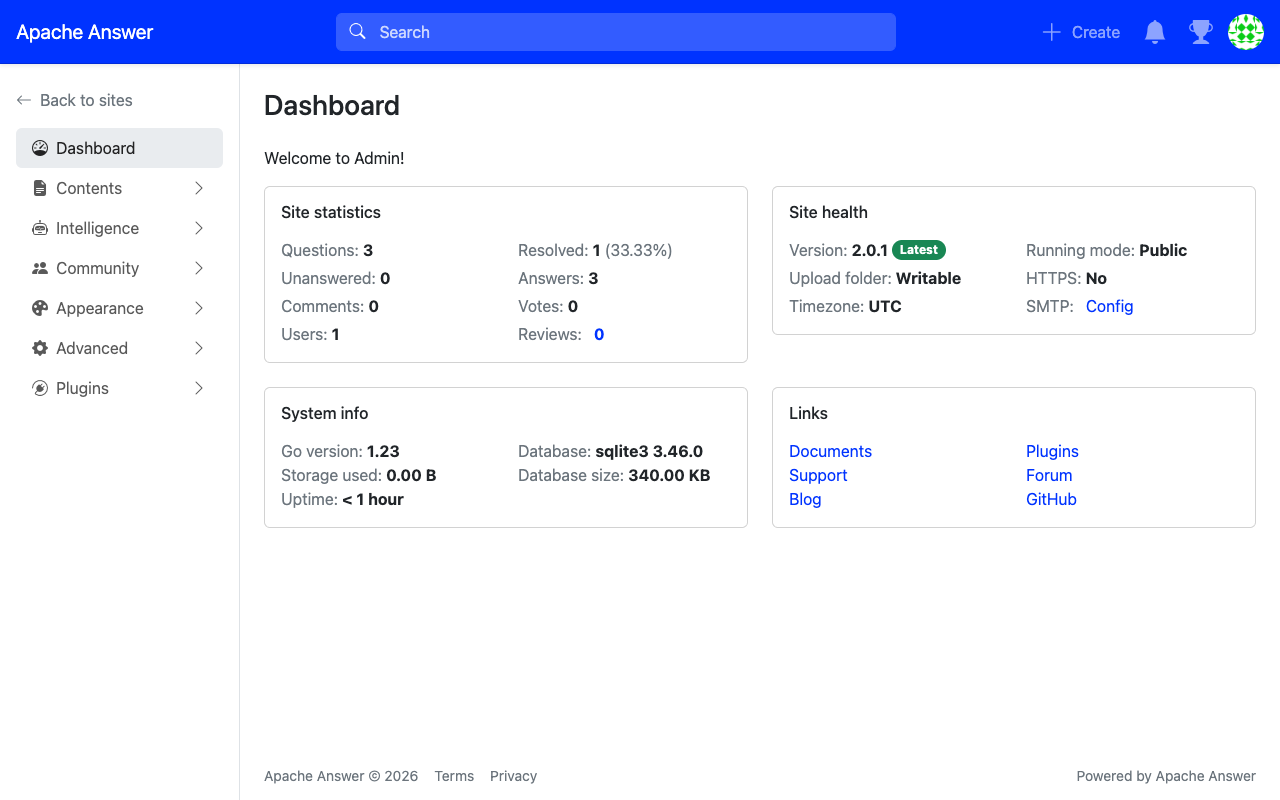Click 'Powered by Apache Answer' footer text

1166,776
